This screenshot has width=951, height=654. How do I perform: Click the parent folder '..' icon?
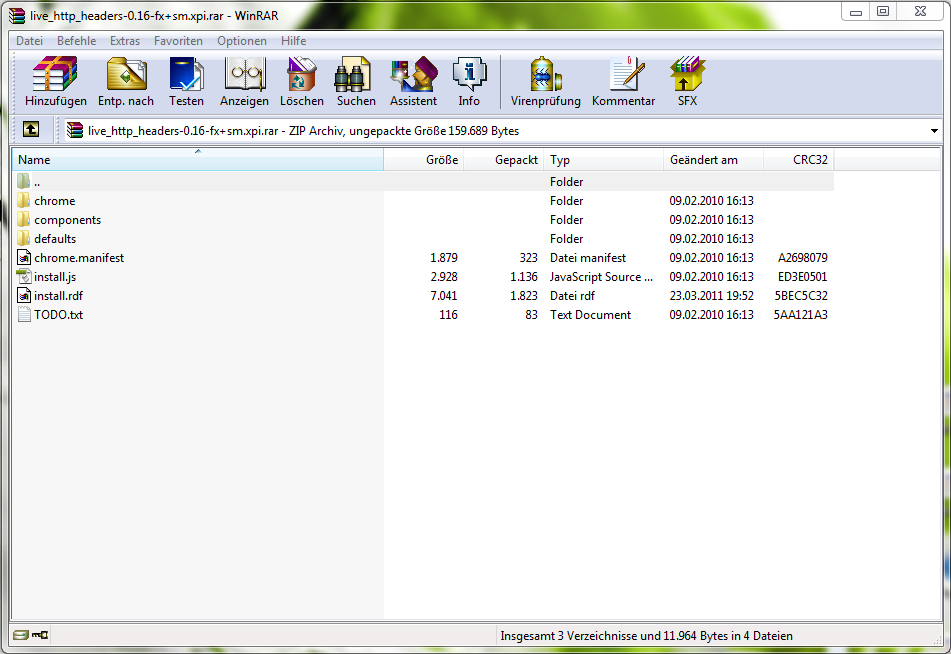(24, 181)
